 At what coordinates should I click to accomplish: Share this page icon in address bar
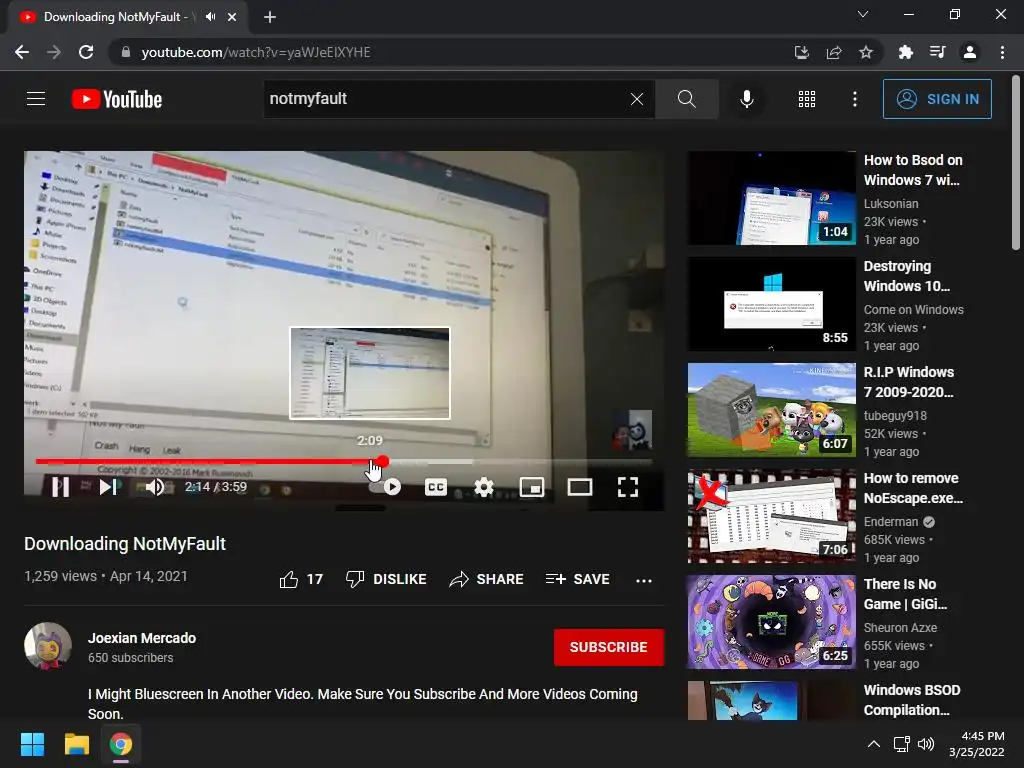click(x=833, y=52)
